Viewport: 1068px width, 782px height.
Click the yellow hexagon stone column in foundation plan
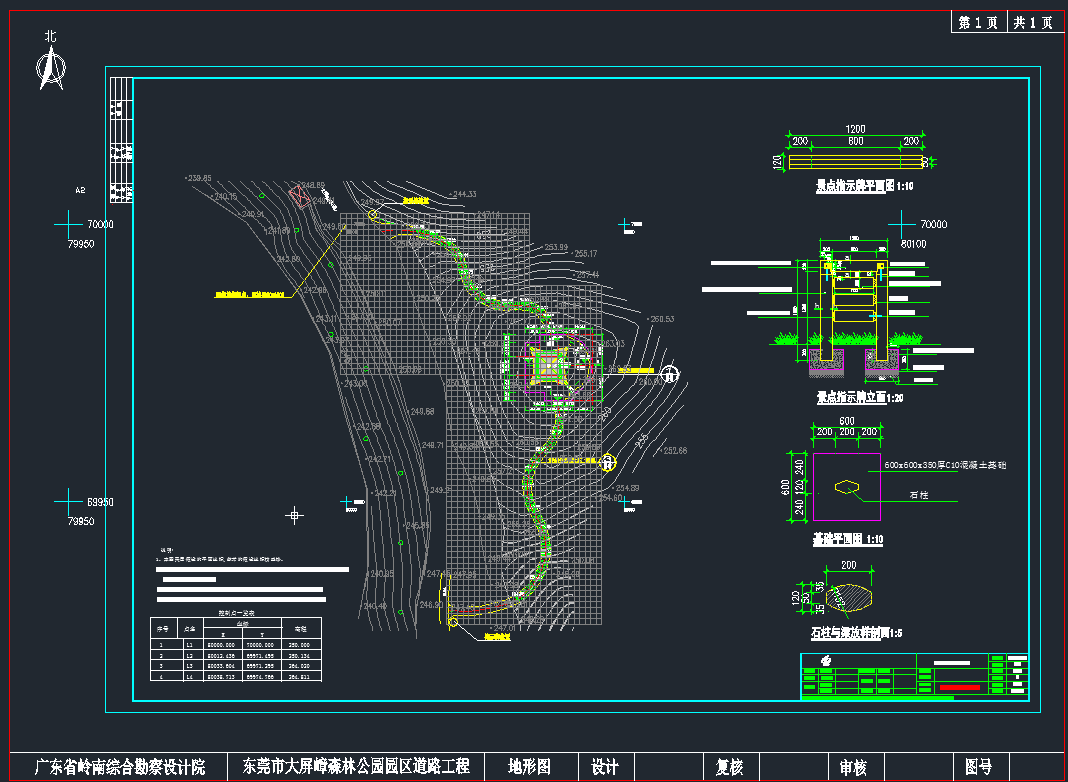[847, 488]
